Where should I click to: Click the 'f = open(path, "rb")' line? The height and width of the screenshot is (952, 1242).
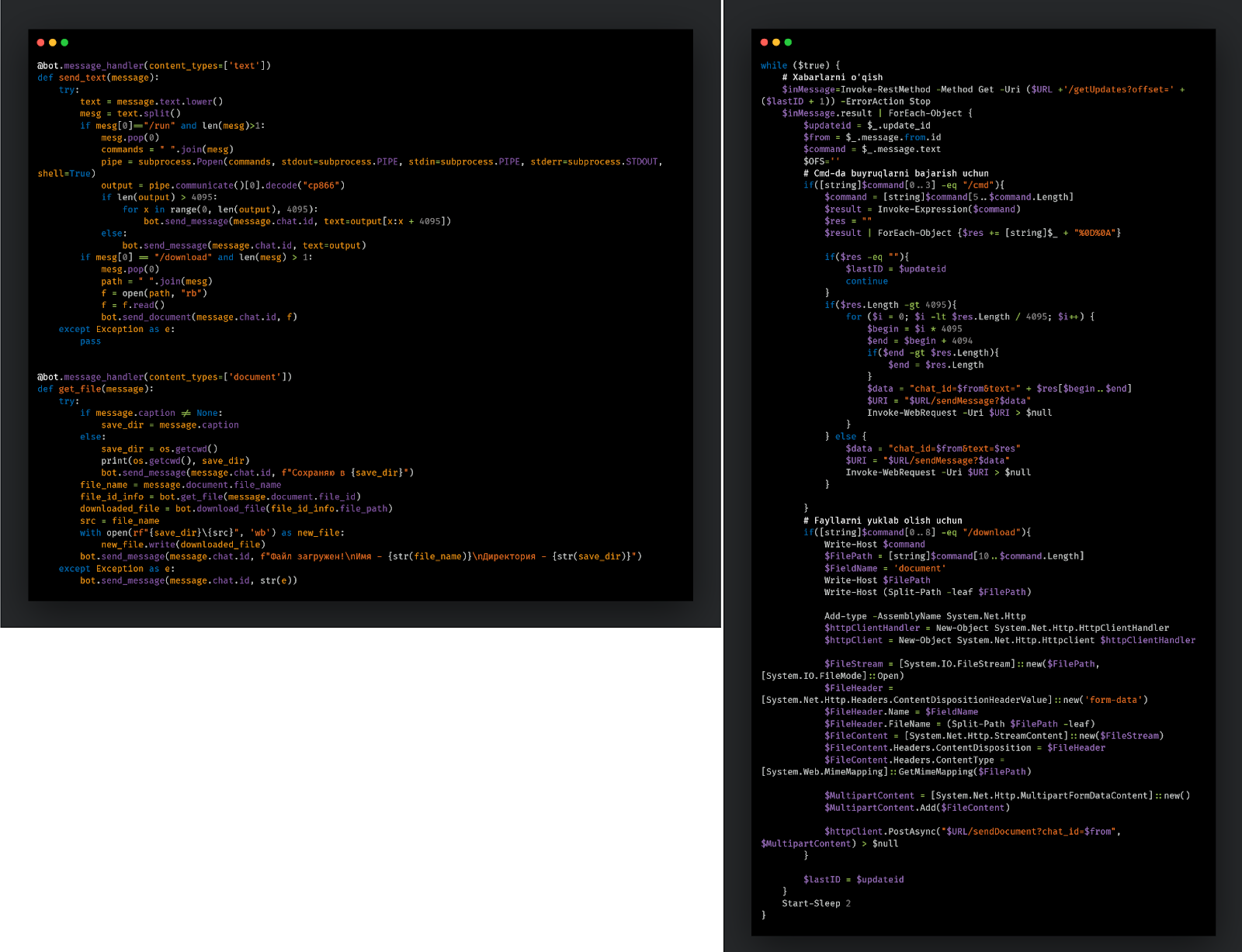154,293
